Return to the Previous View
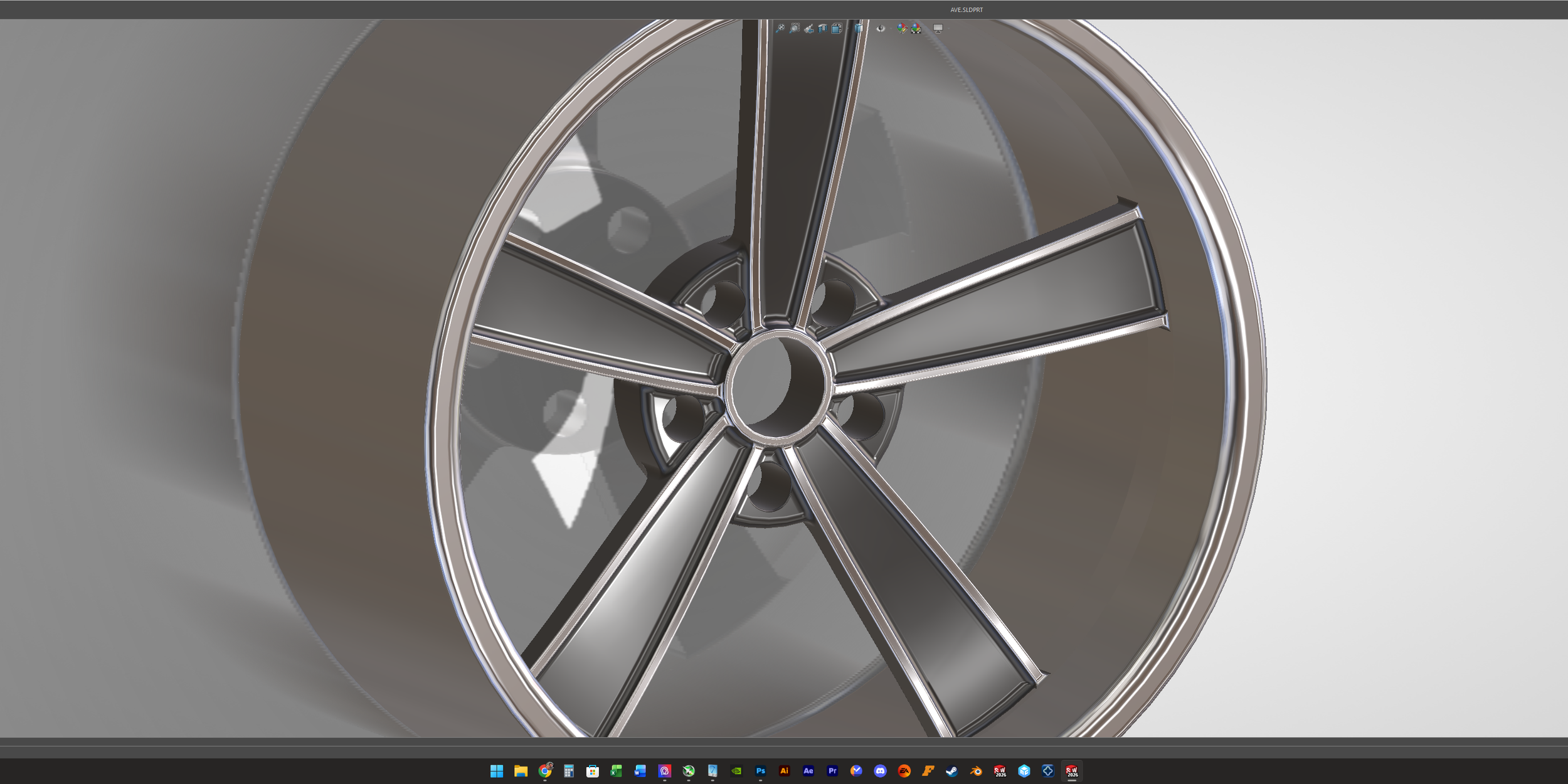The height and width of the screenshot is (784, 1568). point(809,28)
